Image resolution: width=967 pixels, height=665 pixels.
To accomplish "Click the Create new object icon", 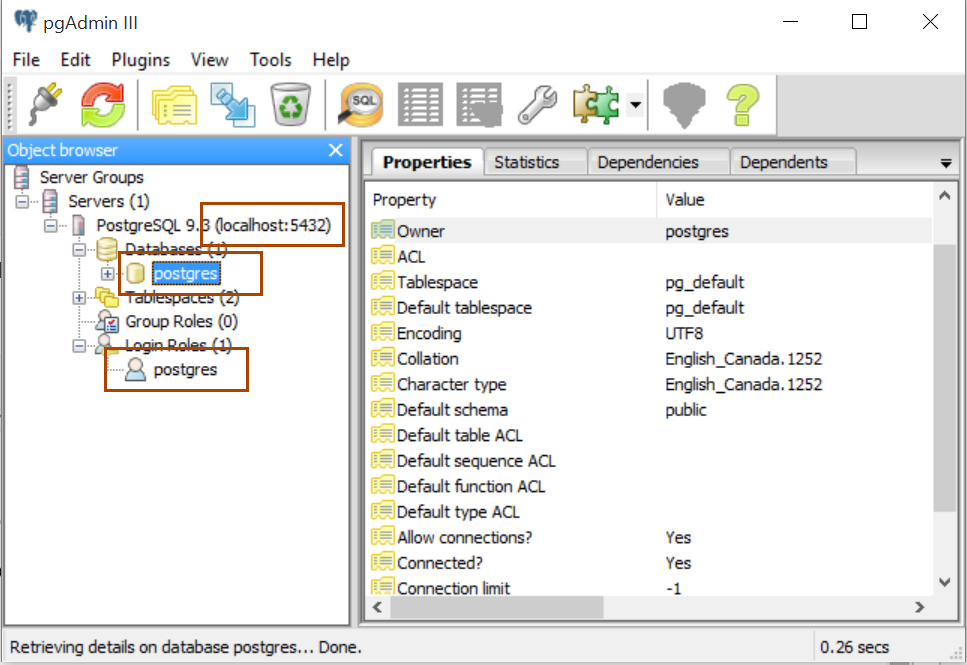I will coord(232,105).
